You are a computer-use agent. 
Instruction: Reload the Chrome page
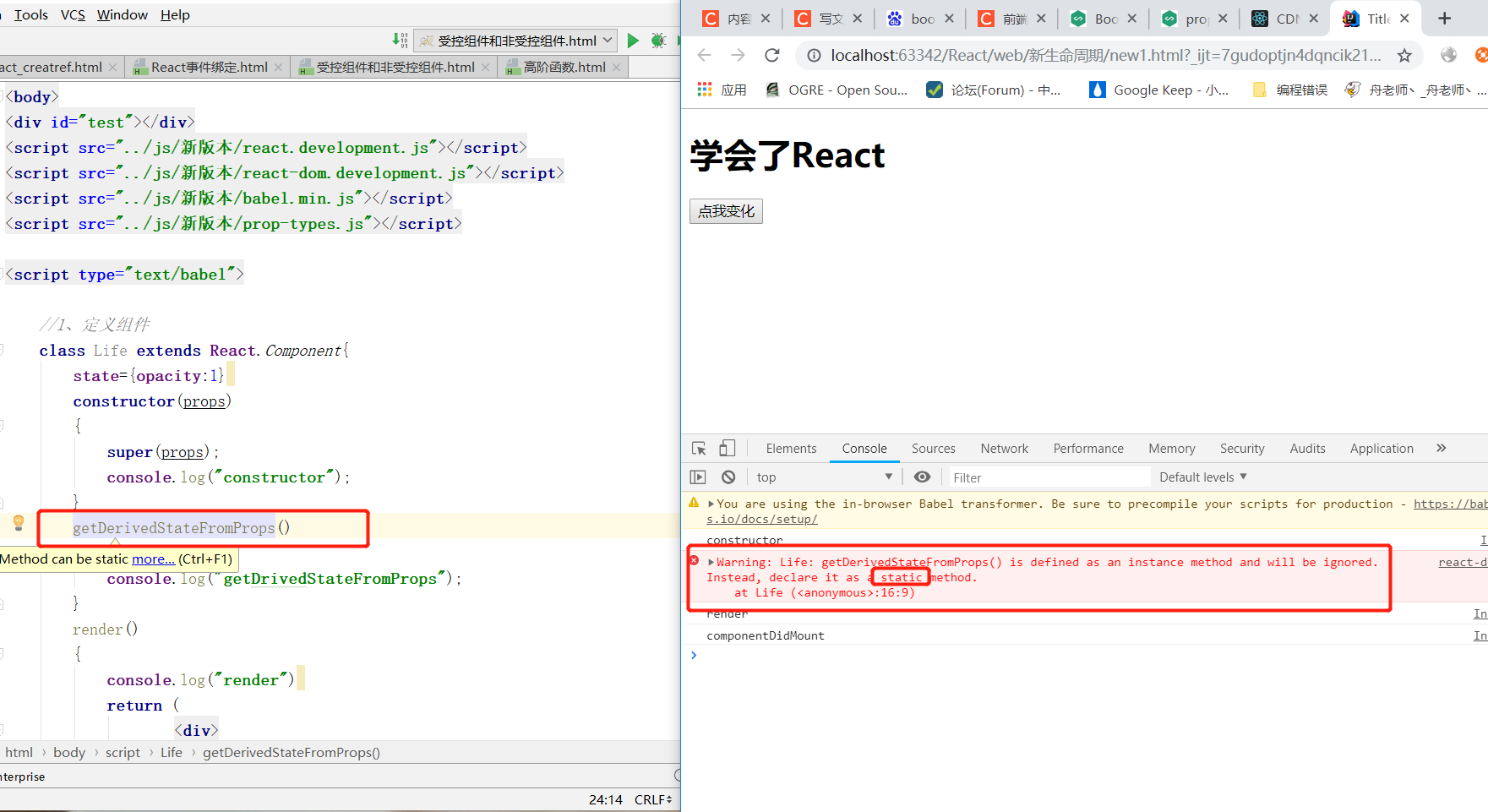coord(771,55)
